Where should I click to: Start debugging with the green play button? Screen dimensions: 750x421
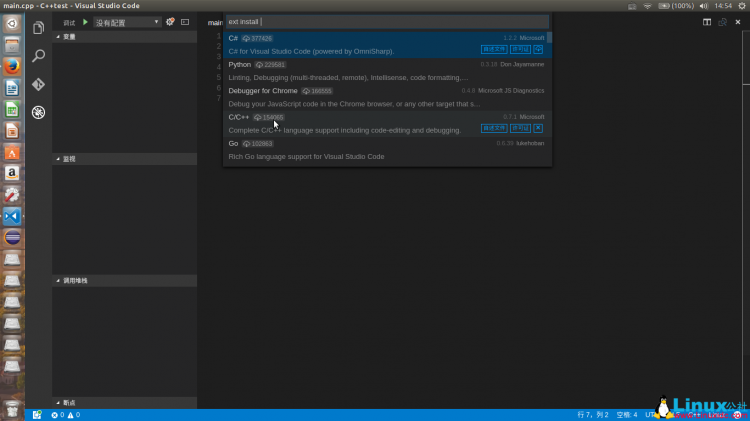85,22
